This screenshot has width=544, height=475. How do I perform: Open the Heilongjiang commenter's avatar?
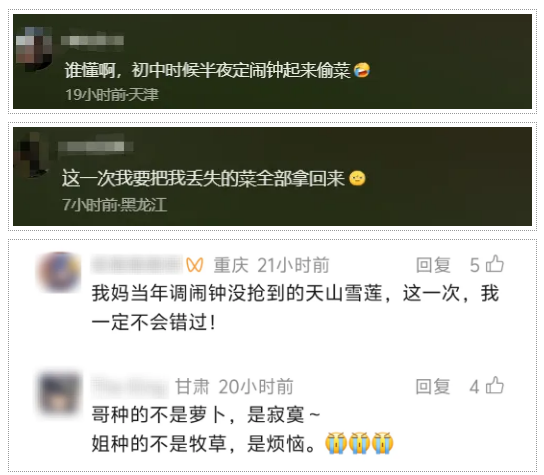coord(34,155)
